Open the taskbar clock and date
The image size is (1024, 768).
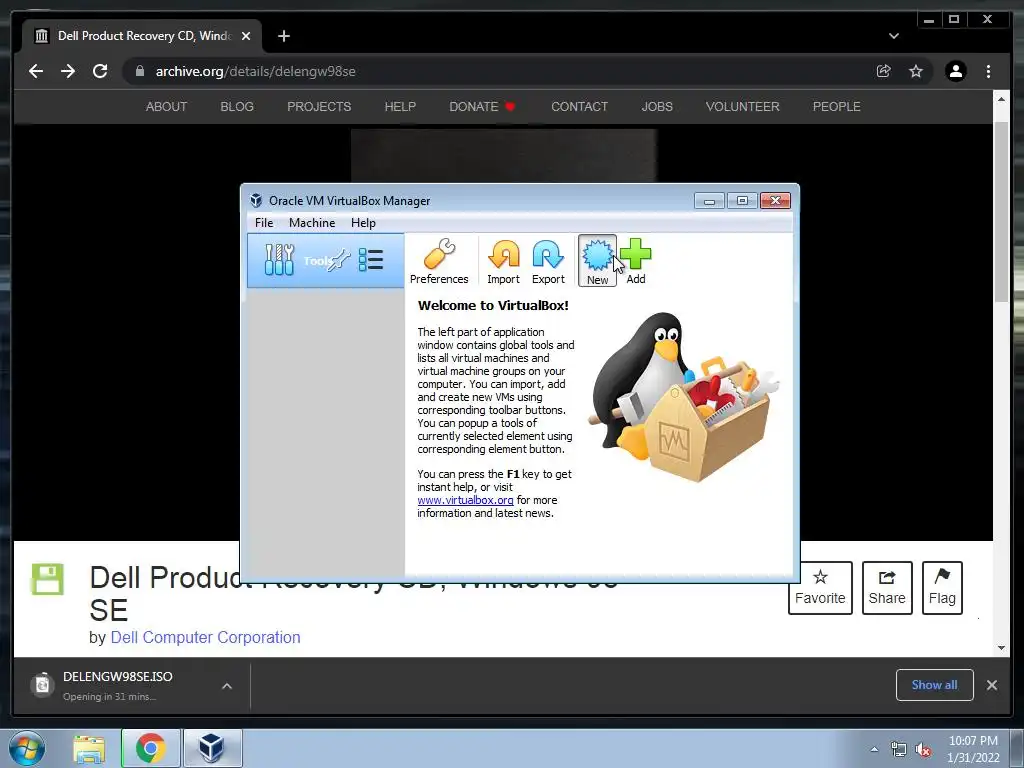click(973, 749)
